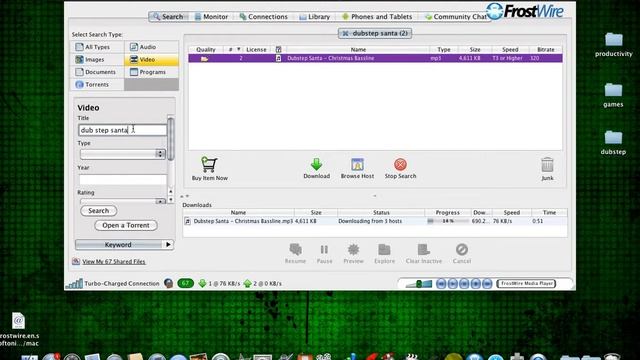Click the red Stop Search icon

tap(400, 164)
